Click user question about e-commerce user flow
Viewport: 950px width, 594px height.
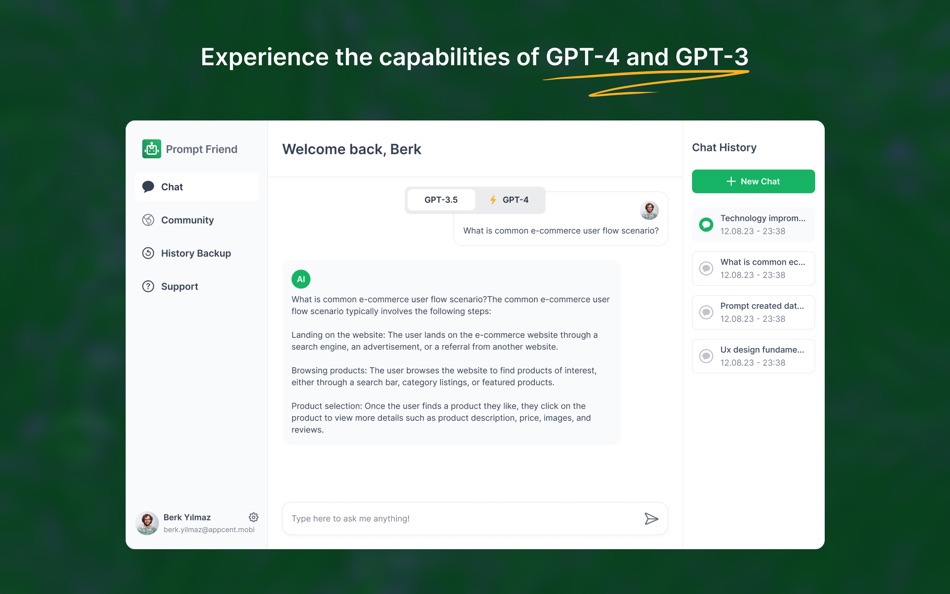click(561, 230)
